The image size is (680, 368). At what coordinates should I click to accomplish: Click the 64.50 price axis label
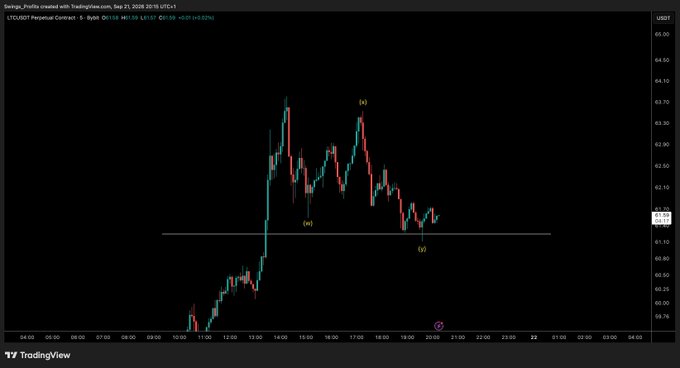click(x=662, y=60)
